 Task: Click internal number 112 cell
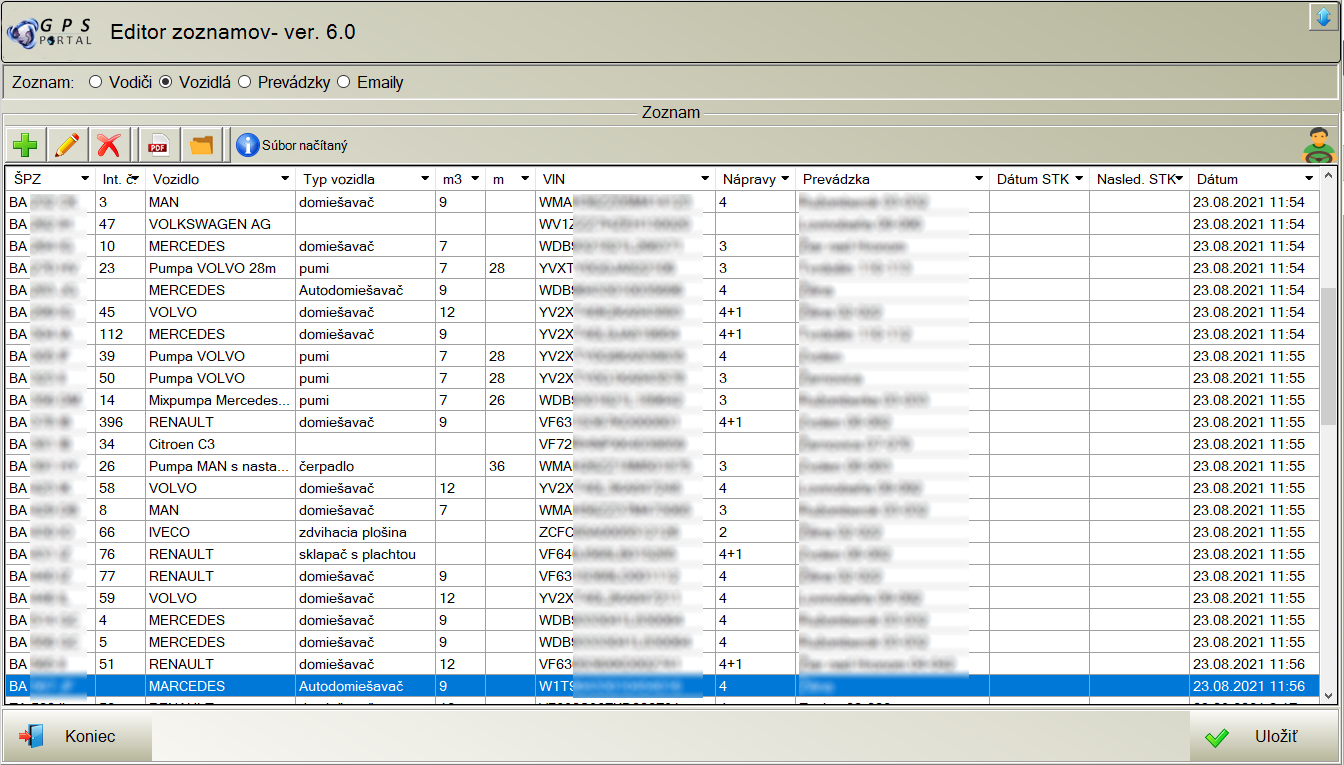(120, 334)
